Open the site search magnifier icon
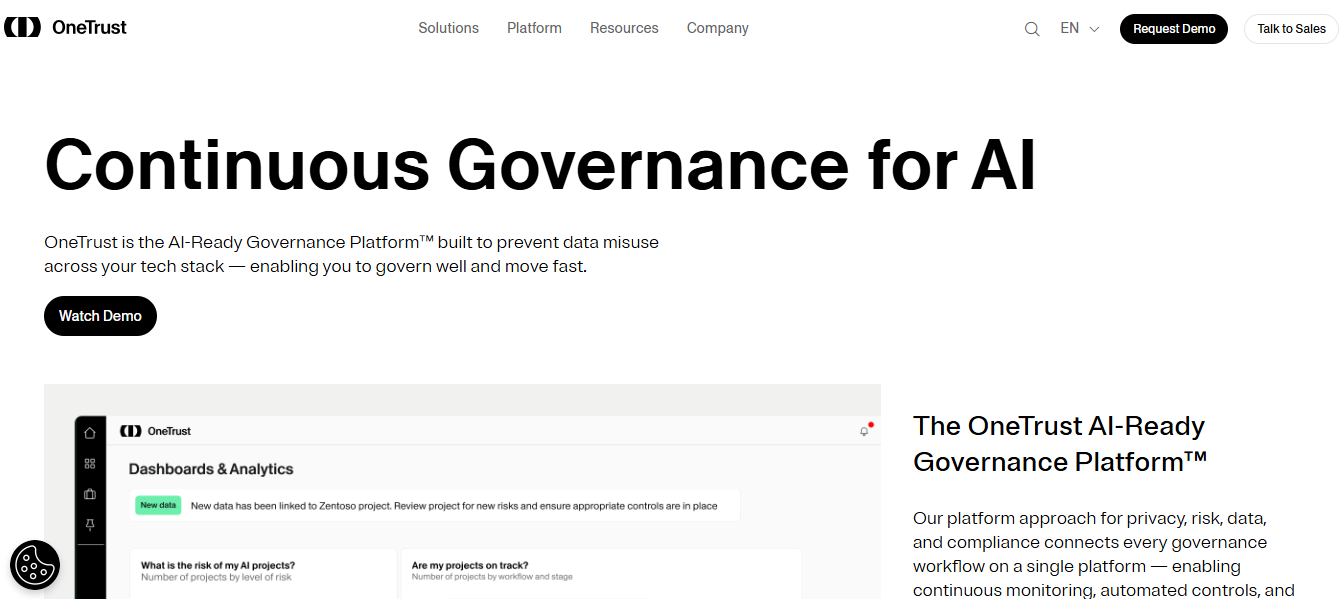Viewport: 1341px width, 599px height. (1032, 29)
